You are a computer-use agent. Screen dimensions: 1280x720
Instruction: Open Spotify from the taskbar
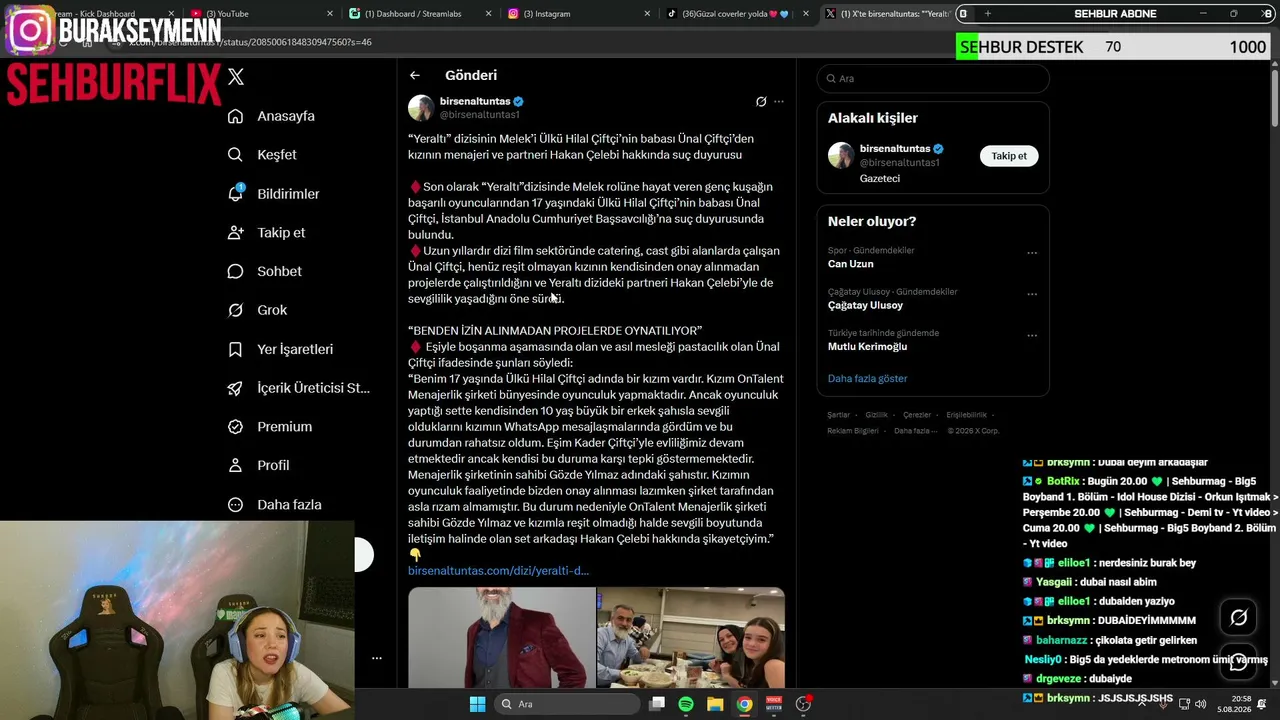[686, 704]
